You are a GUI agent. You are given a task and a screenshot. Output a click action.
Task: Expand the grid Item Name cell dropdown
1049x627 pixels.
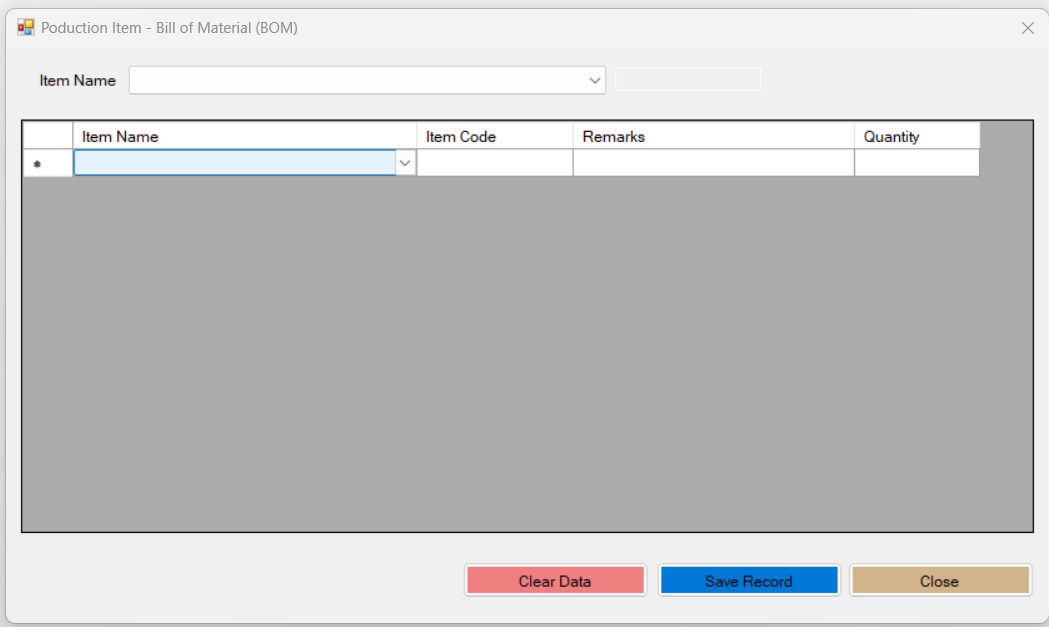pos(405,163)
